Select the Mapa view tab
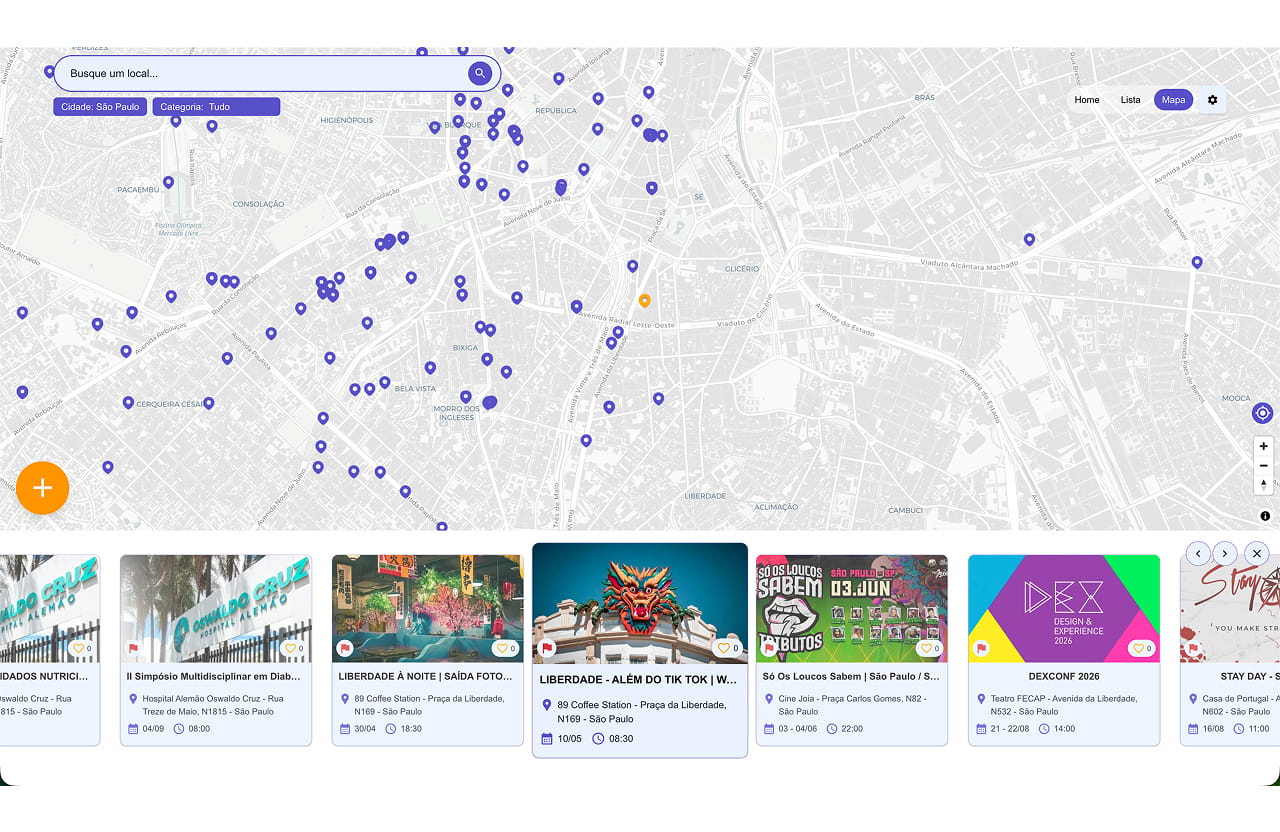Image resolution: width=1280 pixels, height=832 pixels. (x=1173, y=100)
